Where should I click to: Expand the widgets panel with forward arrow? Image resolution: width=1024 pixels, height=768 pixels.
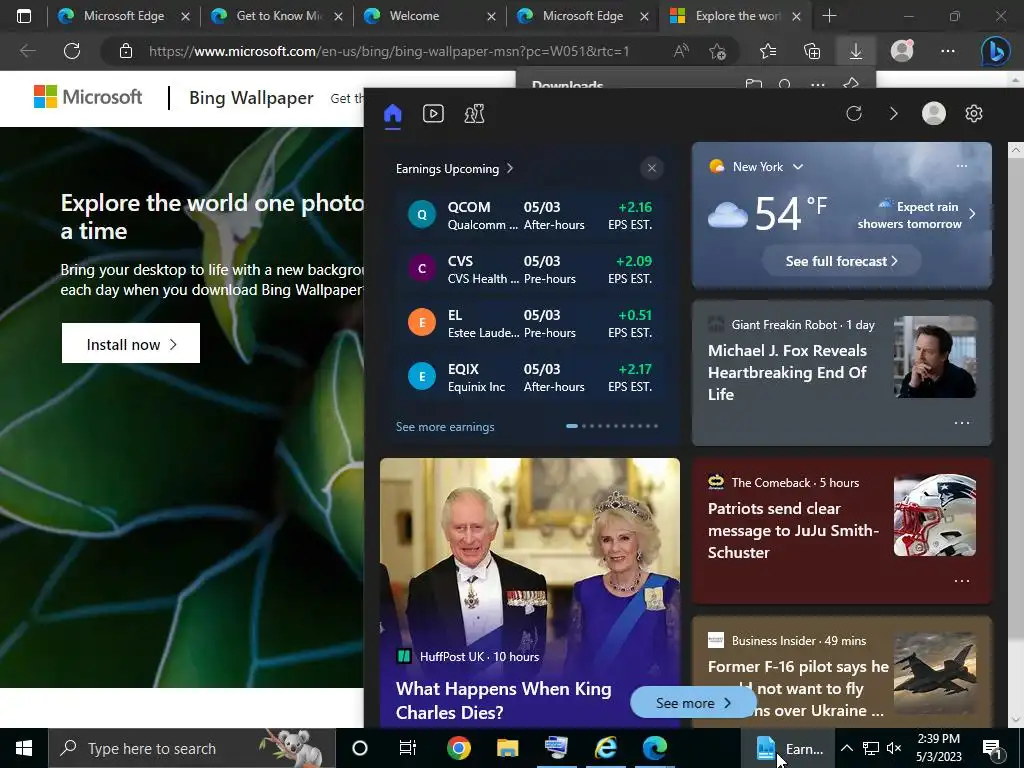click(x=893, y=114)
